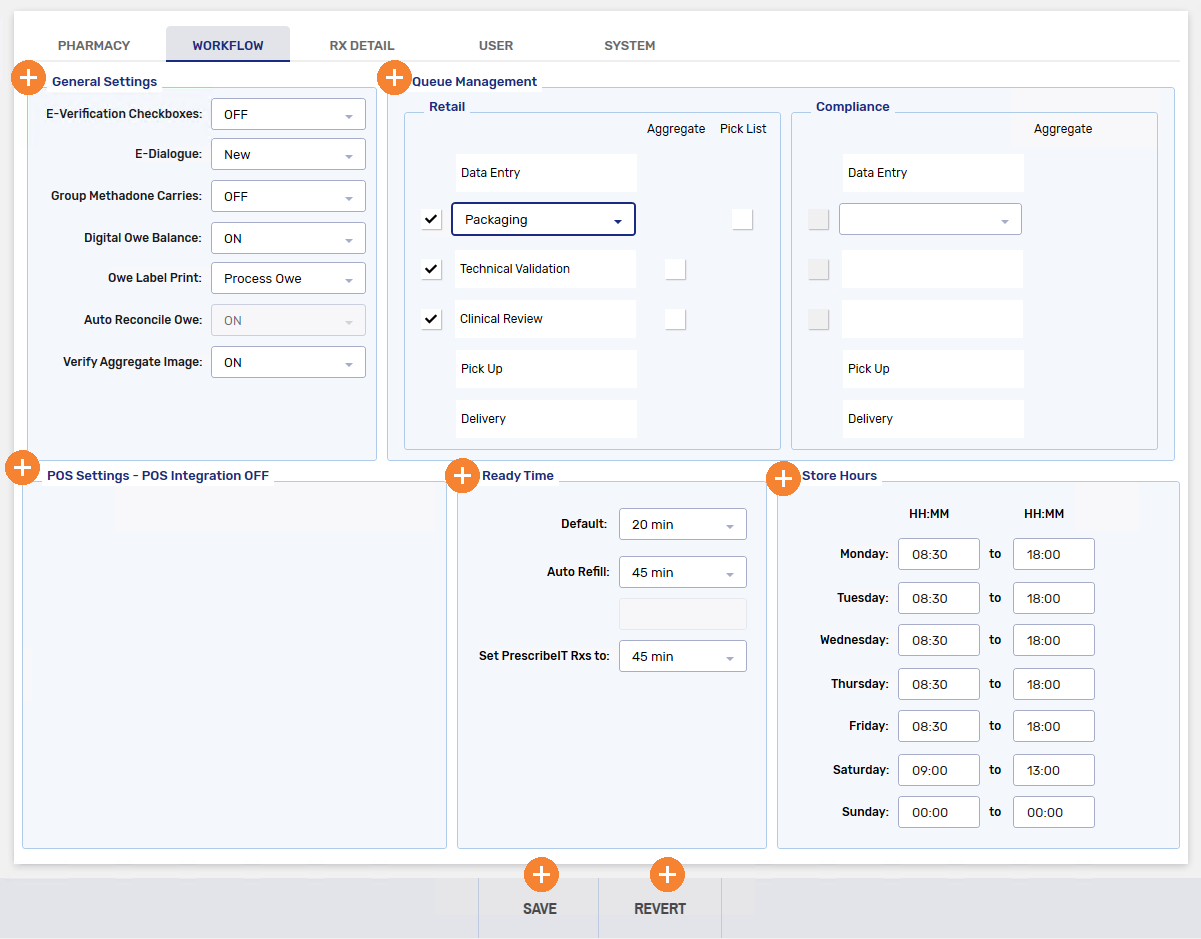Click the Monday opening time field
Screen dimensions: 1201x939
(938, 554)
